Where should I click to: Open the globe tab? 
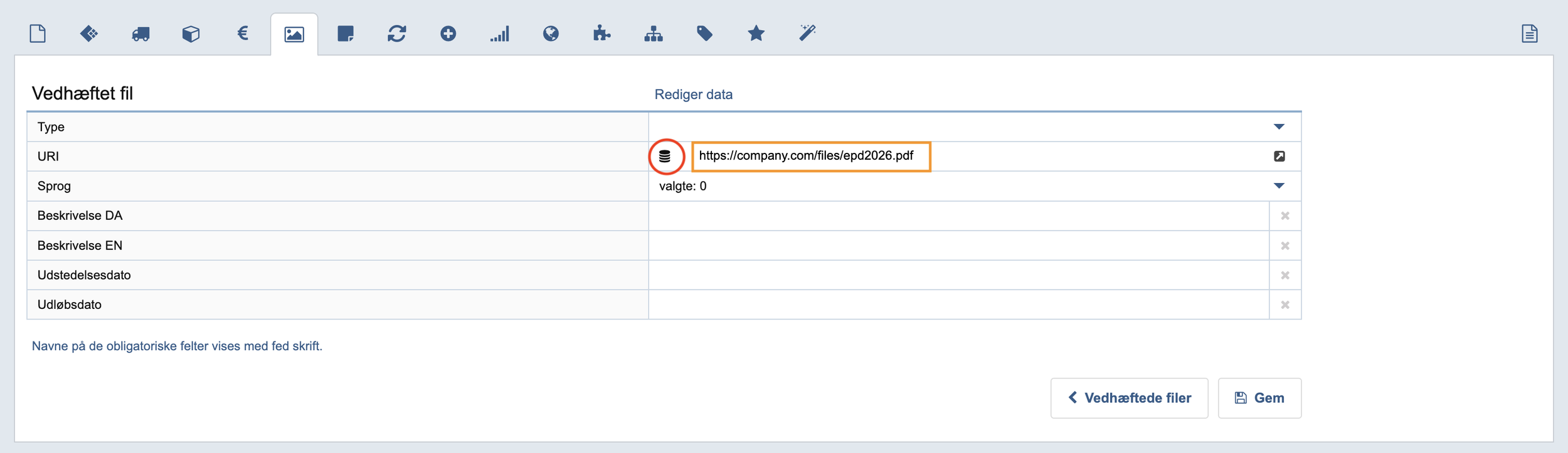tap(551, 33)
